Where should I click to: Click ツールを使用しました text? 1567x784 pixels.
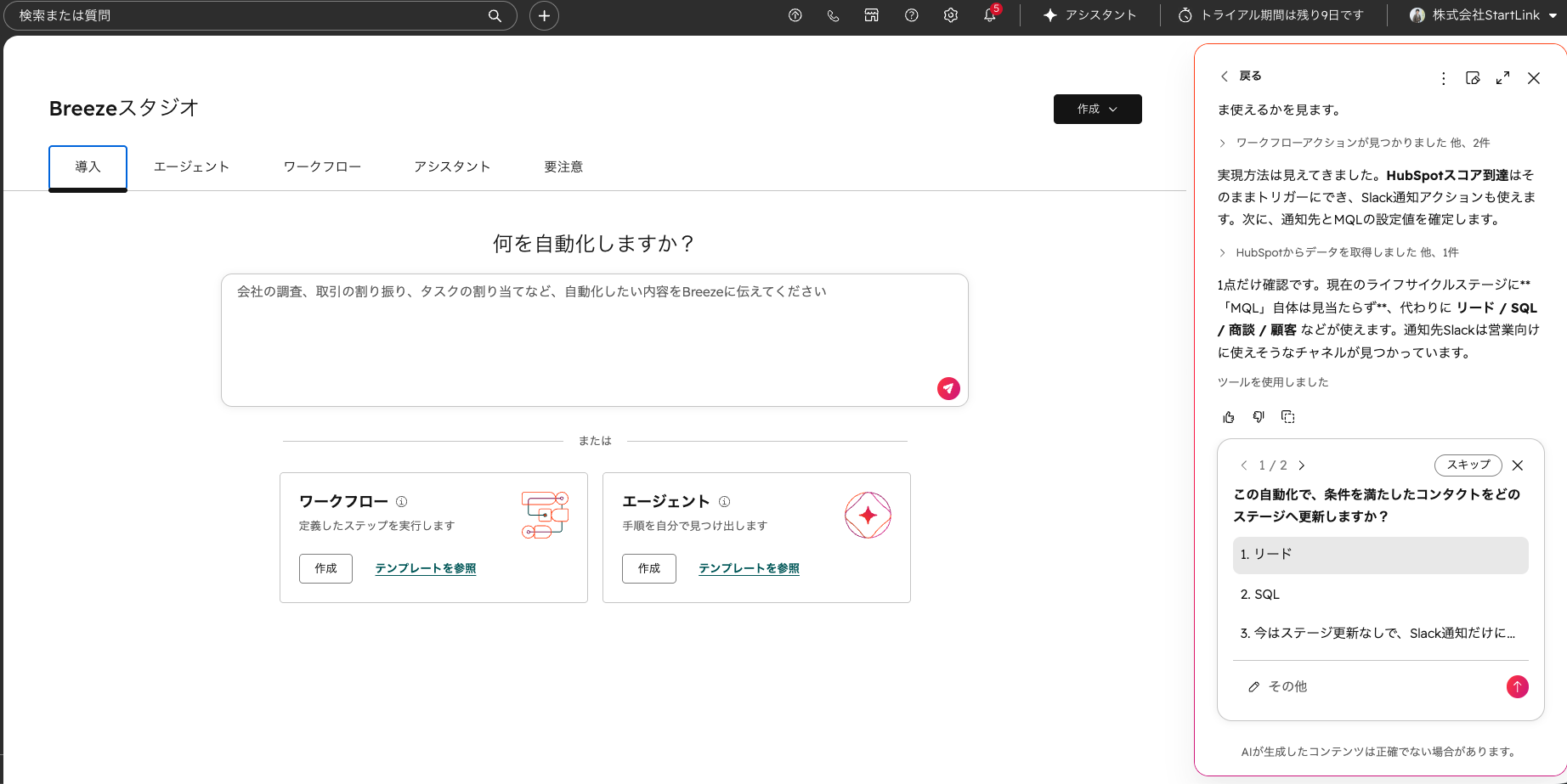coord(1273,382)
